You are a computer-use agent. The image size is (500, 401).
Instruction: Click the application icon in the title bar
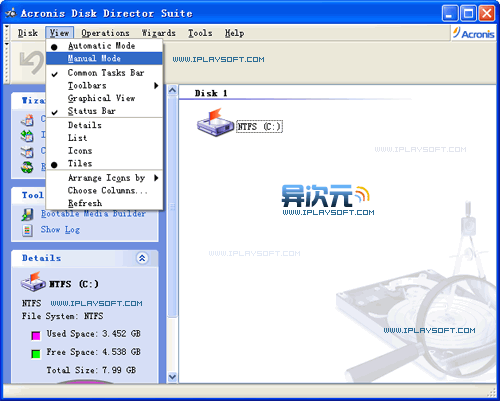click(11, 13)
